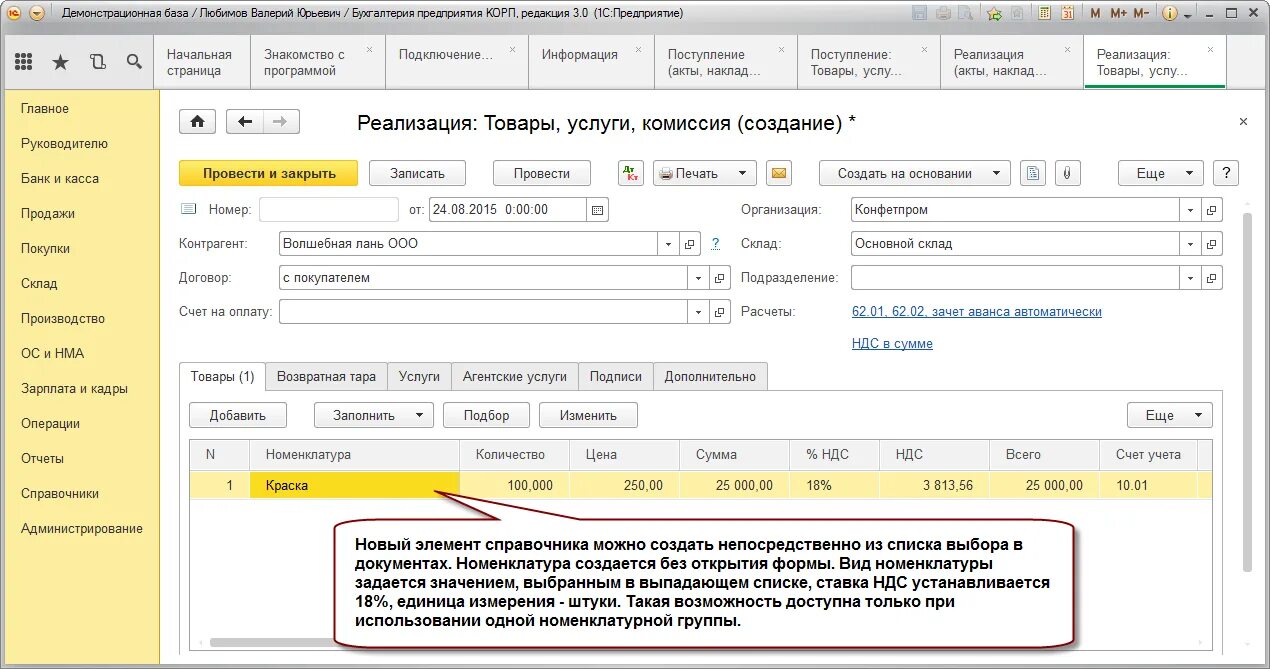
Task: Open the Favorites star panel
Action: 60,62
